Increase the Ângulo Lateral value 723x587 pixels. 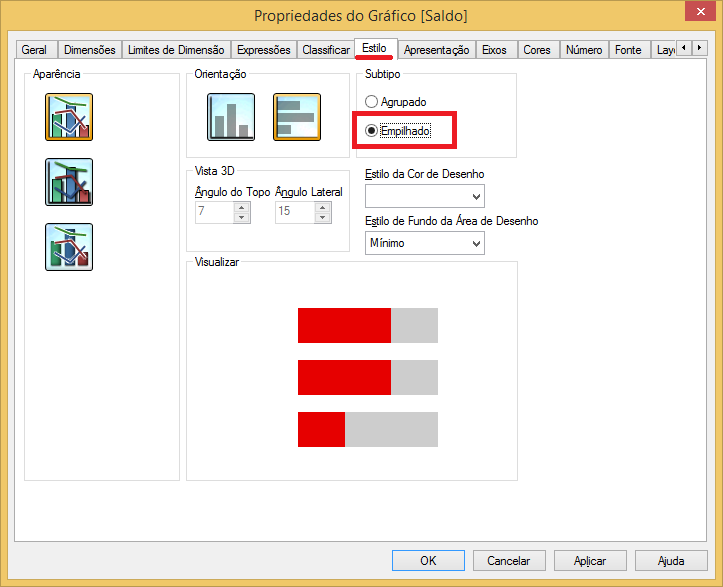click(323, 207)
